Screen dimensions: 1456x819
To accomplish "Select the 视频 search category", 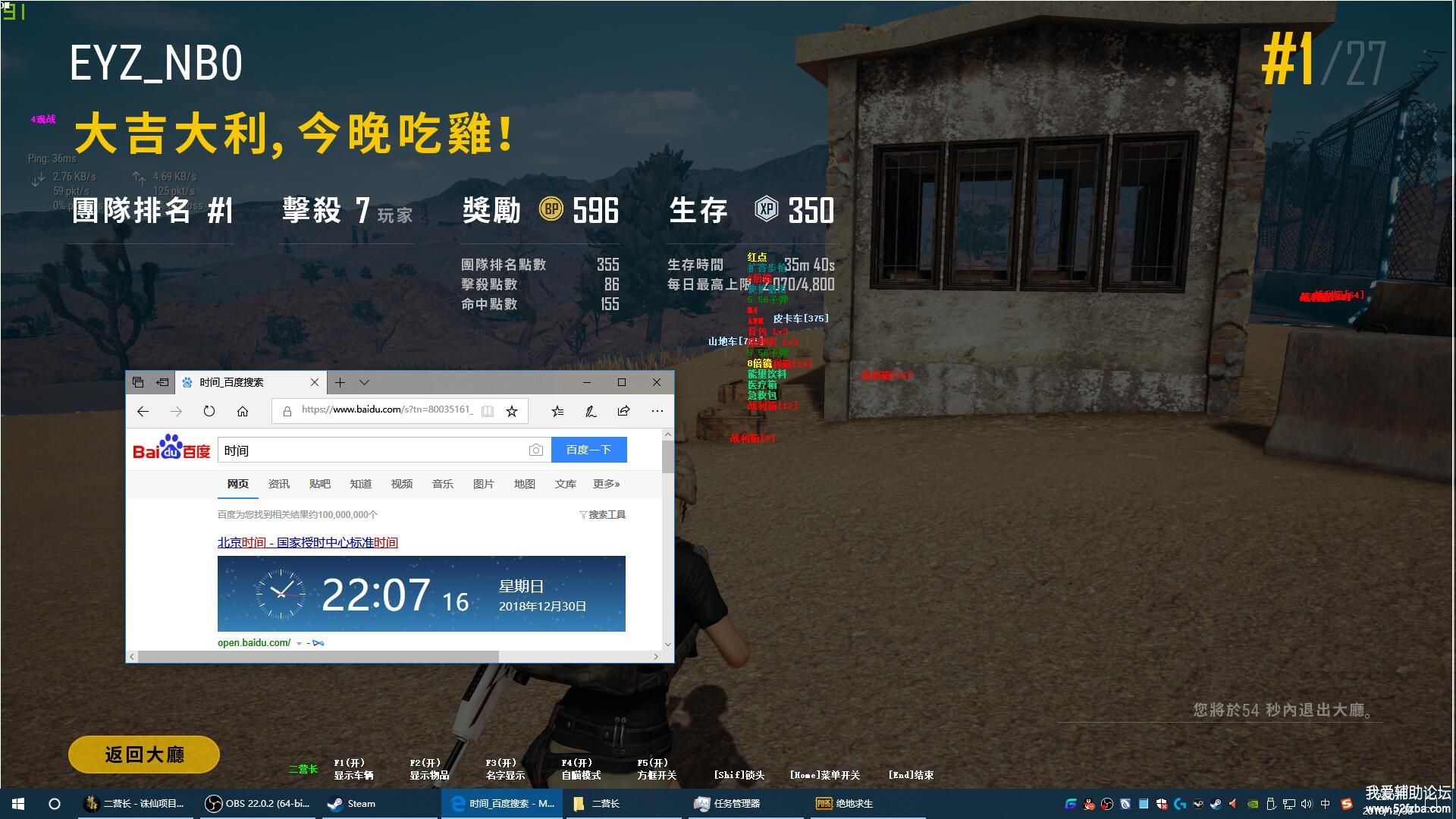I will click(401, 484).
